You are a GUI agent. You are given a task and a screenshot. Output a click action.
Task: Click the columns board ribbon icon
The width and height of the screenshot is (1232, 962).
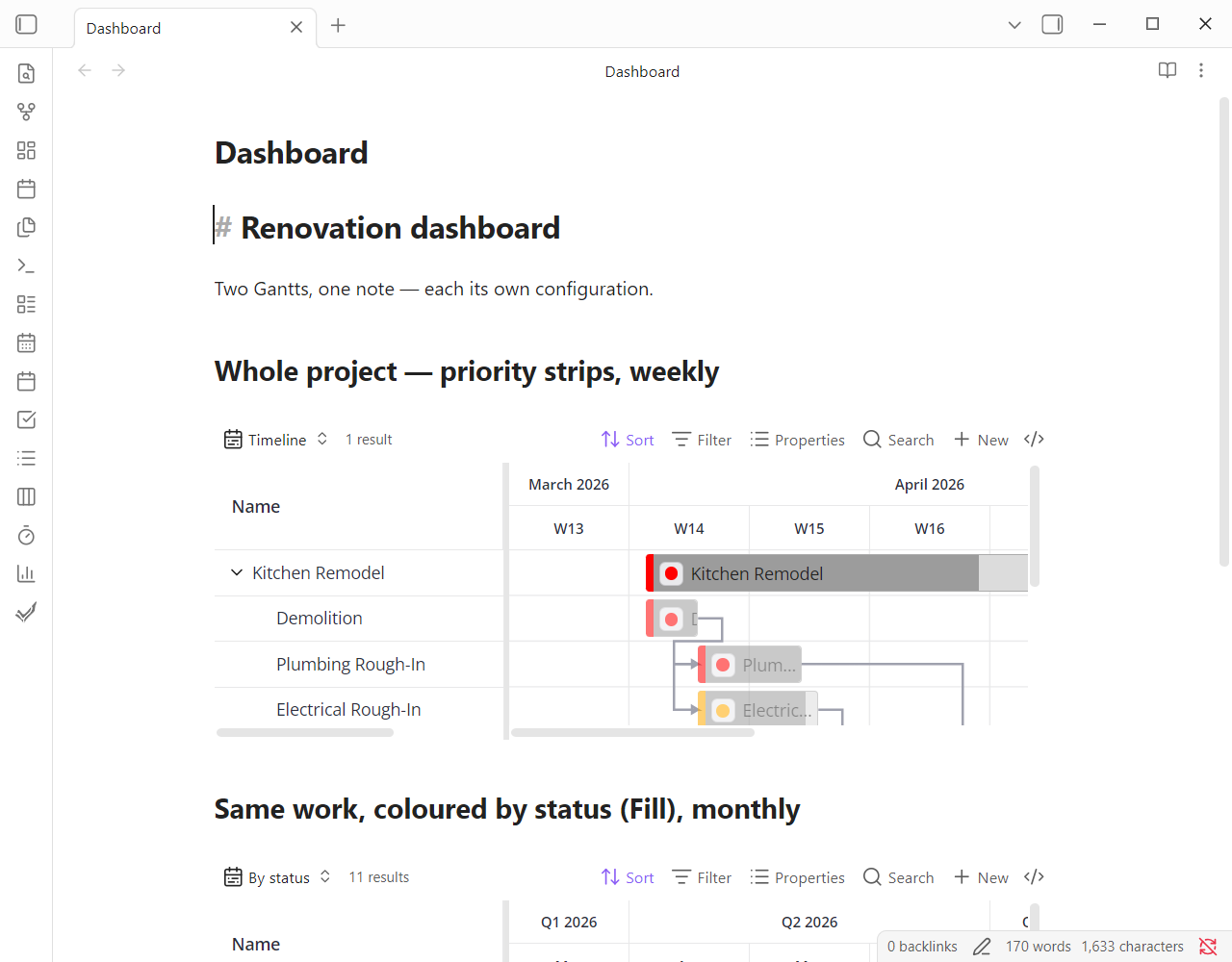click(x=27, y=496)
